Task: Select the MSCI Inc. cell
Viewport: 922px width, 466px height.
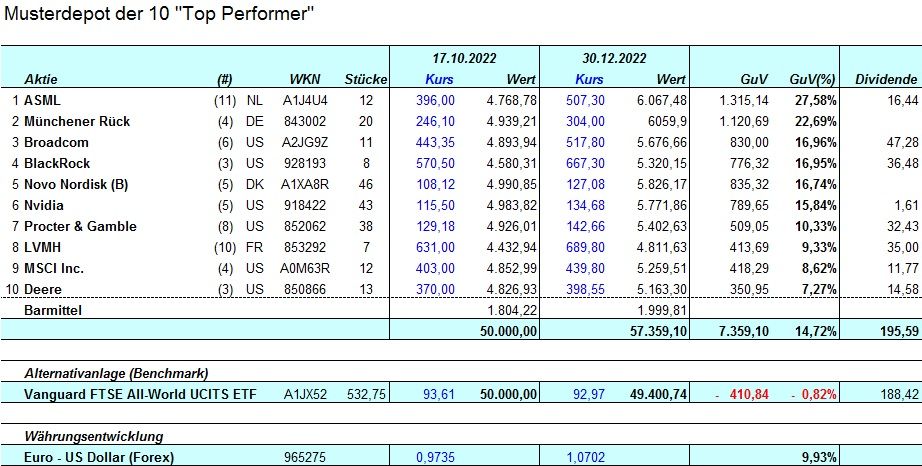Action: (x=54, y=269)
